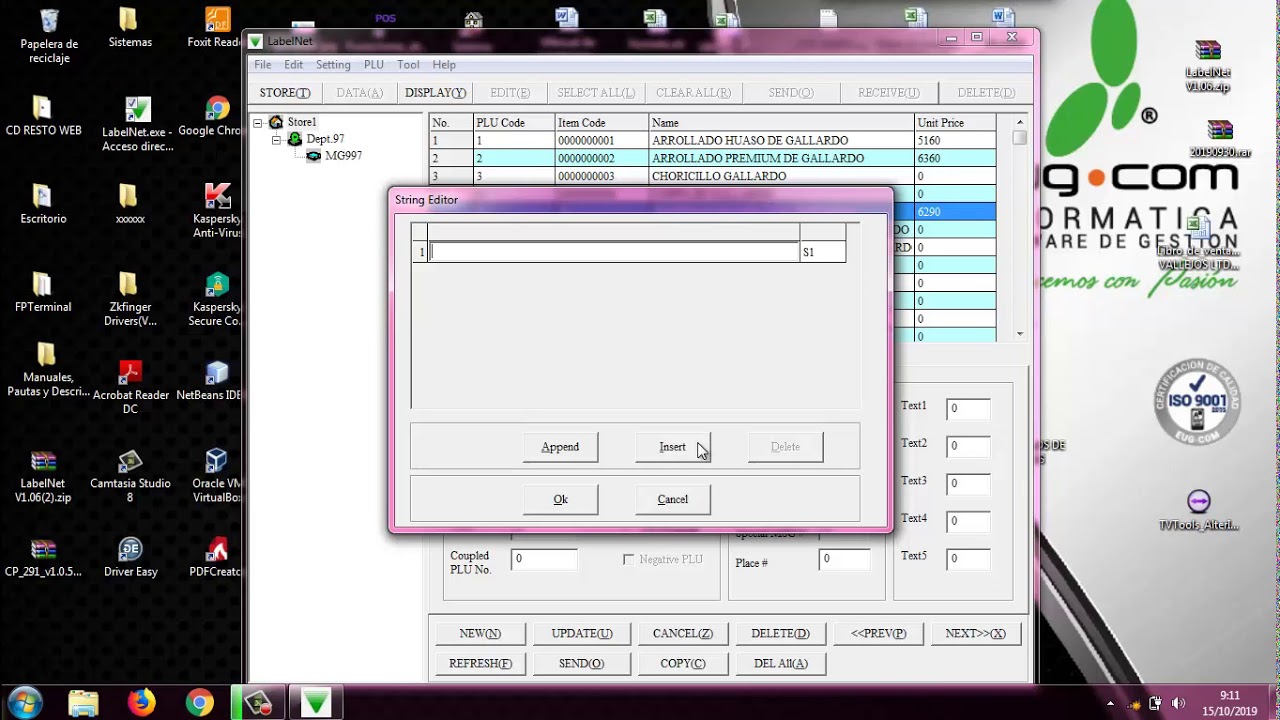
Task: Launch Kaspersky Anti-Virus from desktop
Action: click(217, 211)
